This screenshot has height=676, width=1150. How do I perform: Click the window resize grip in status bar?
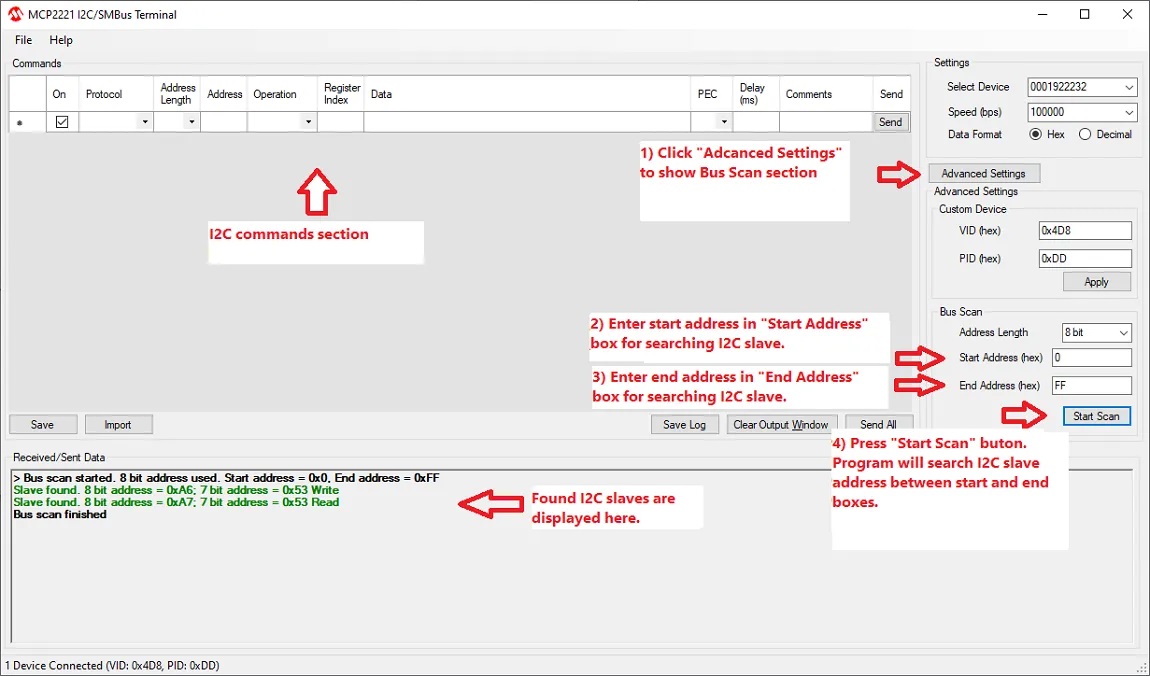[x=1142, y=668]
